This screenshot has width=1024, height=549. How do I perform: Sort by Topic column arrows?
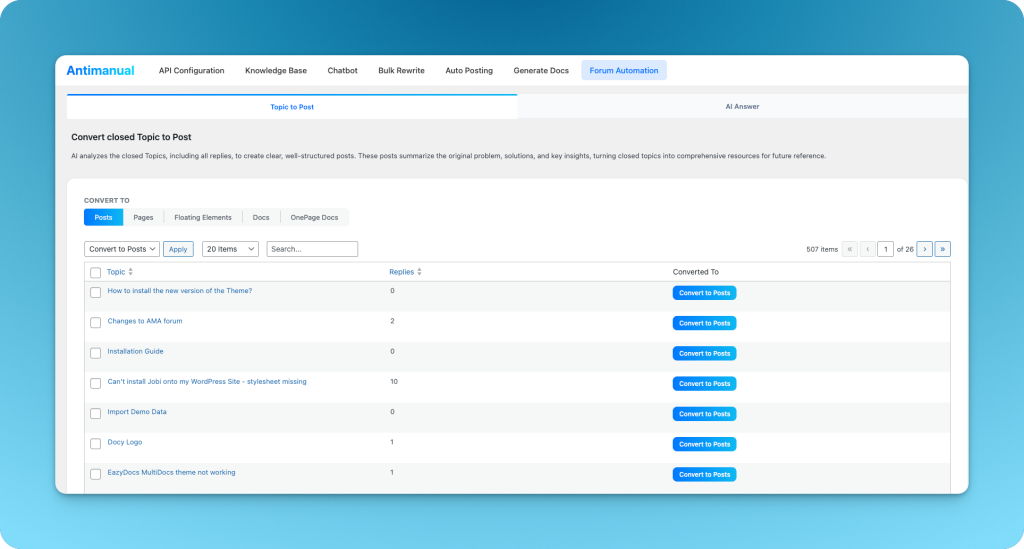131,272
